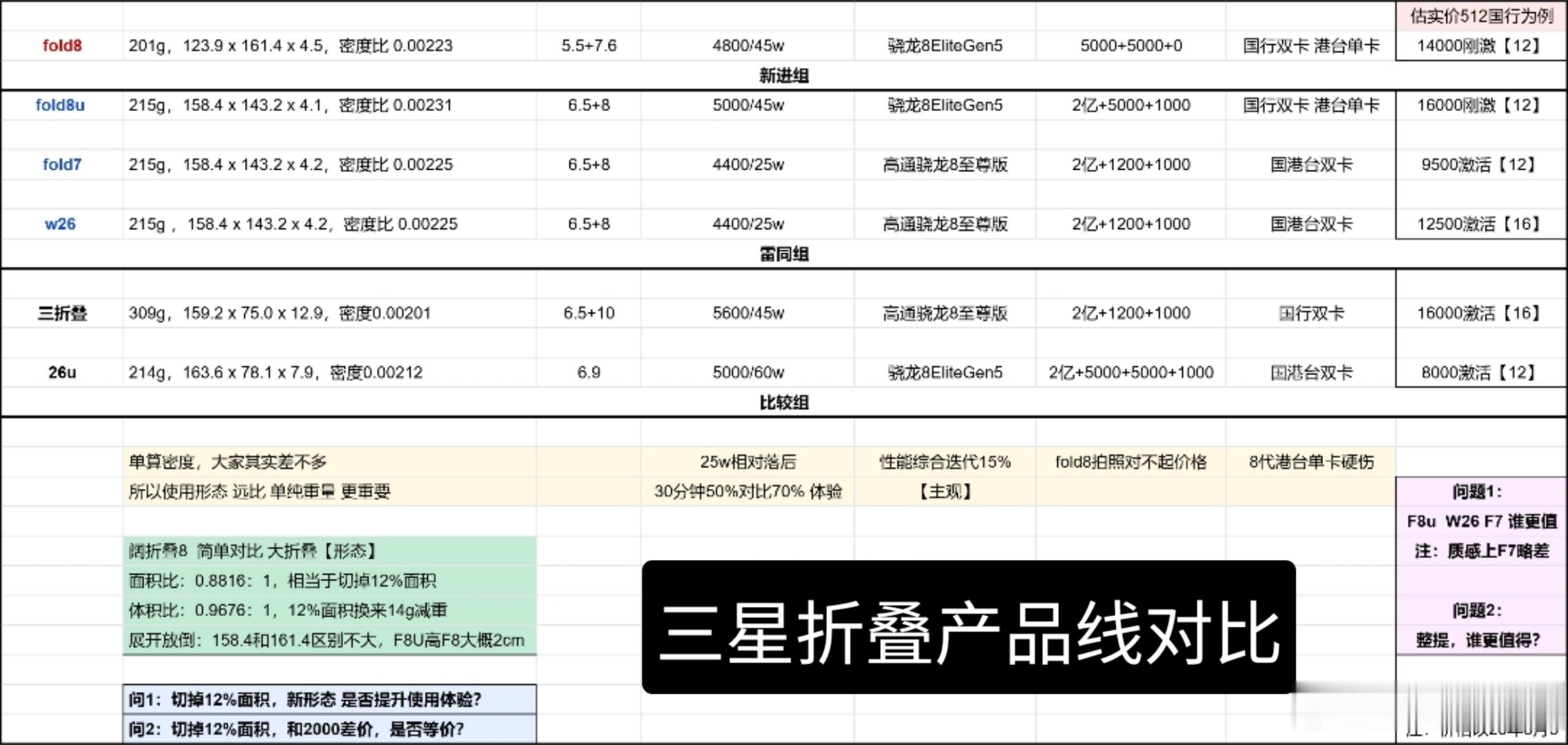This screenshot has width=1568, height=745.
Task: Click the fold7 row 4400/25w cell
Action: point(748,164)
